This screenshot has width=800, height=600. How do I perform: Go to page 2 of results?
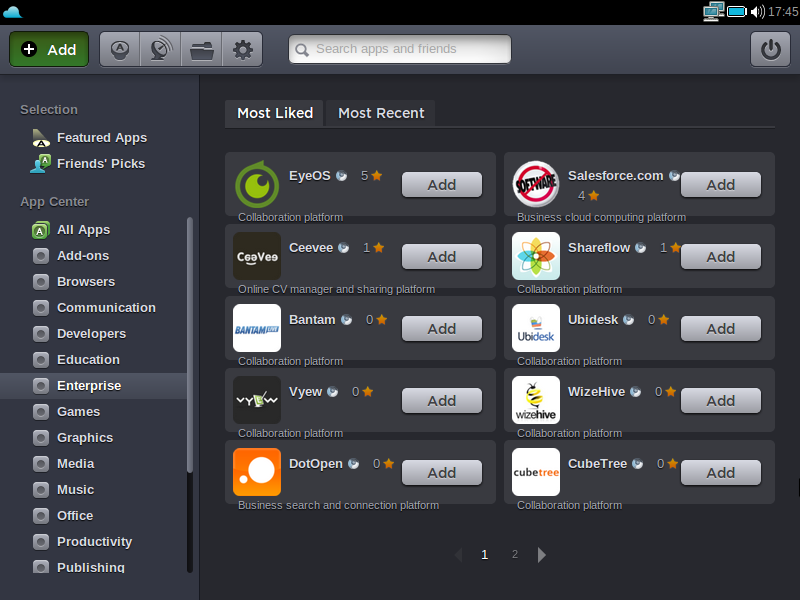[515, 554]
